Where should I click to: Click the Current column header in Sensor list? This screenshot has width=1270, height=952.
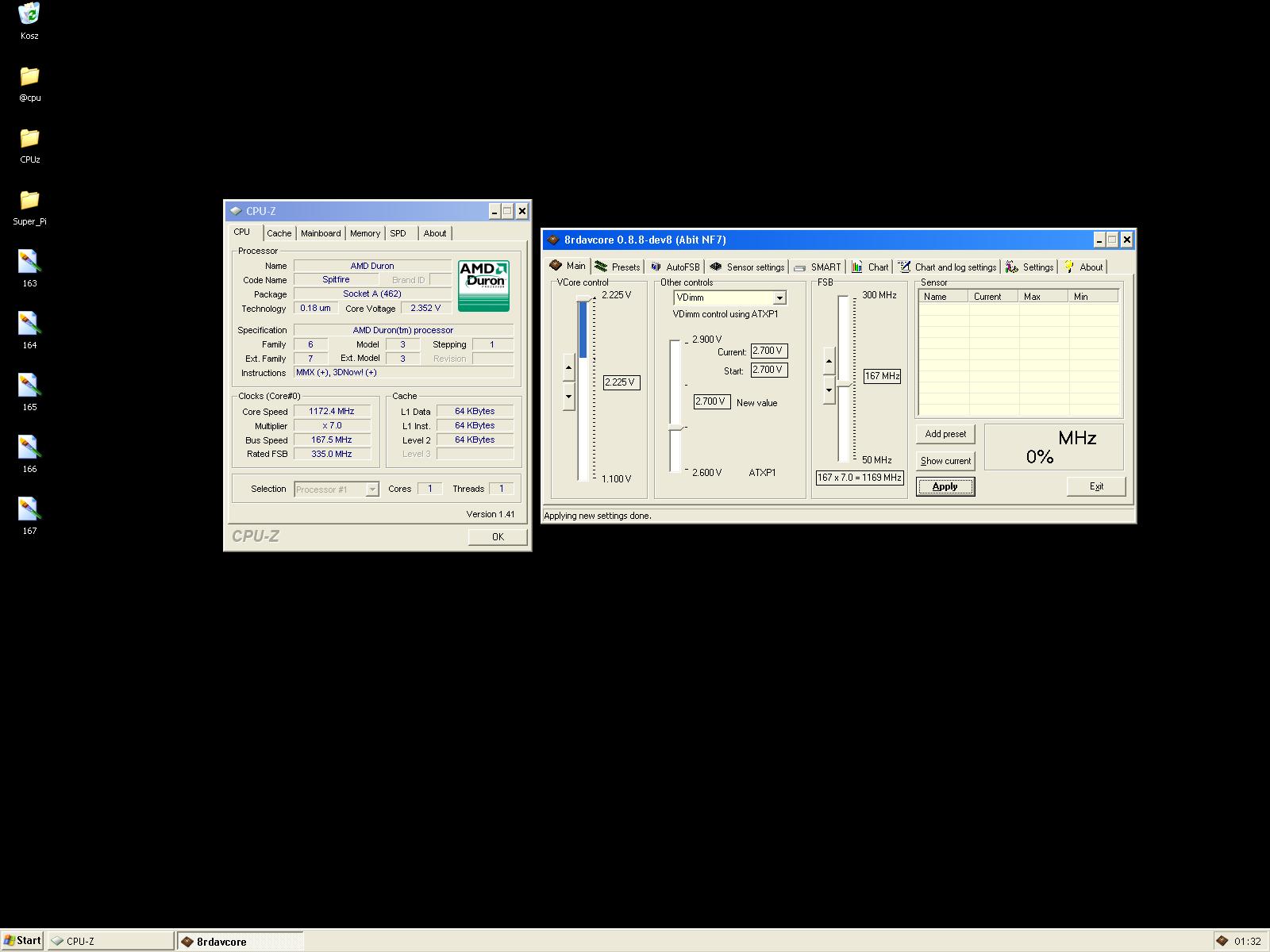[x=994, y=297]
